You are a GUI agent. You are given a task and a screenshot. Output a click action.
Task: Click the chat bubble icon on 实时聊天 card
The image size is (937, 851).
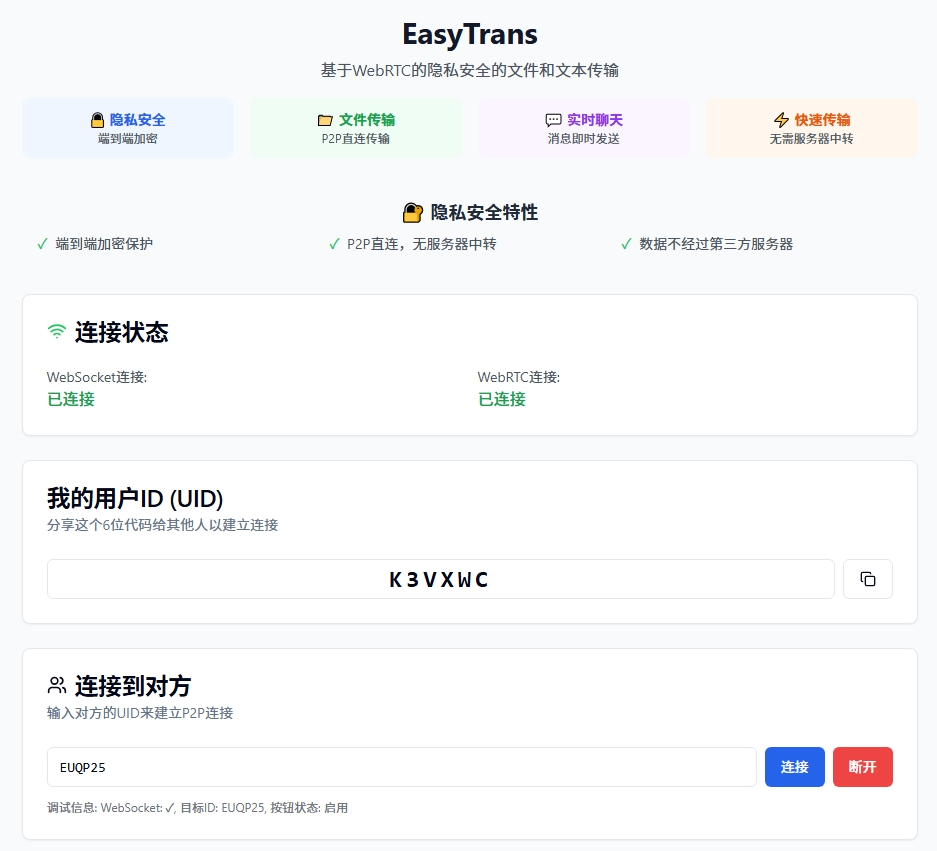click(x=553, y=120)
